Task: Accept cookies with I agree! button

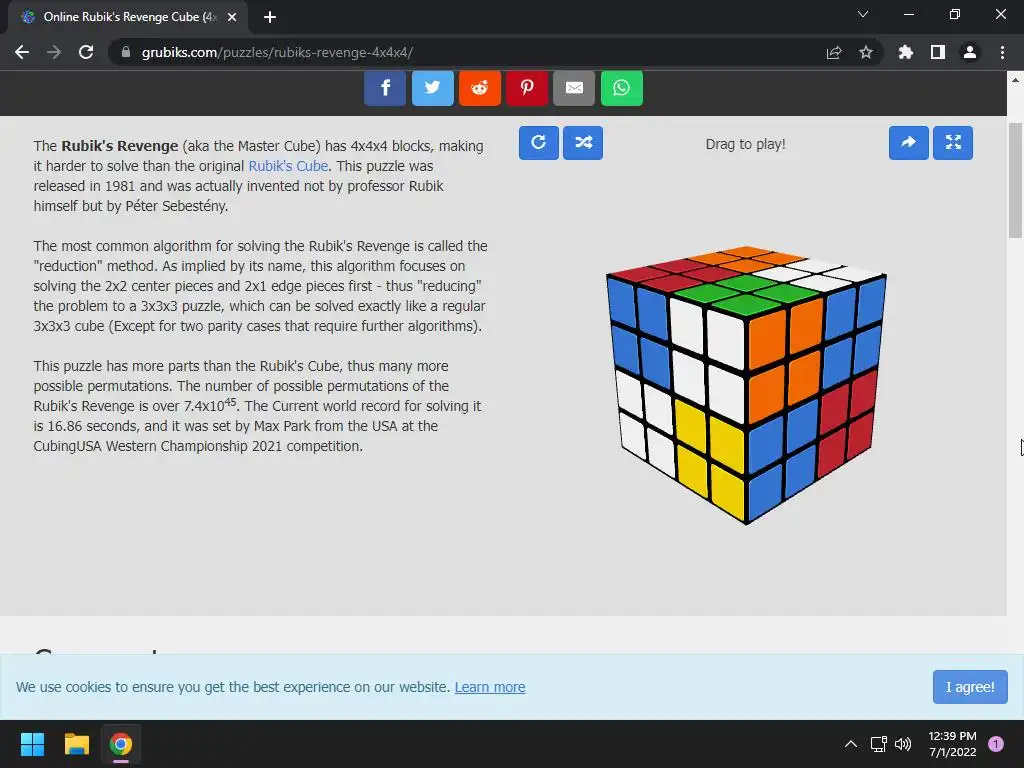Action: pyautogui.click(x=970, y=687)
